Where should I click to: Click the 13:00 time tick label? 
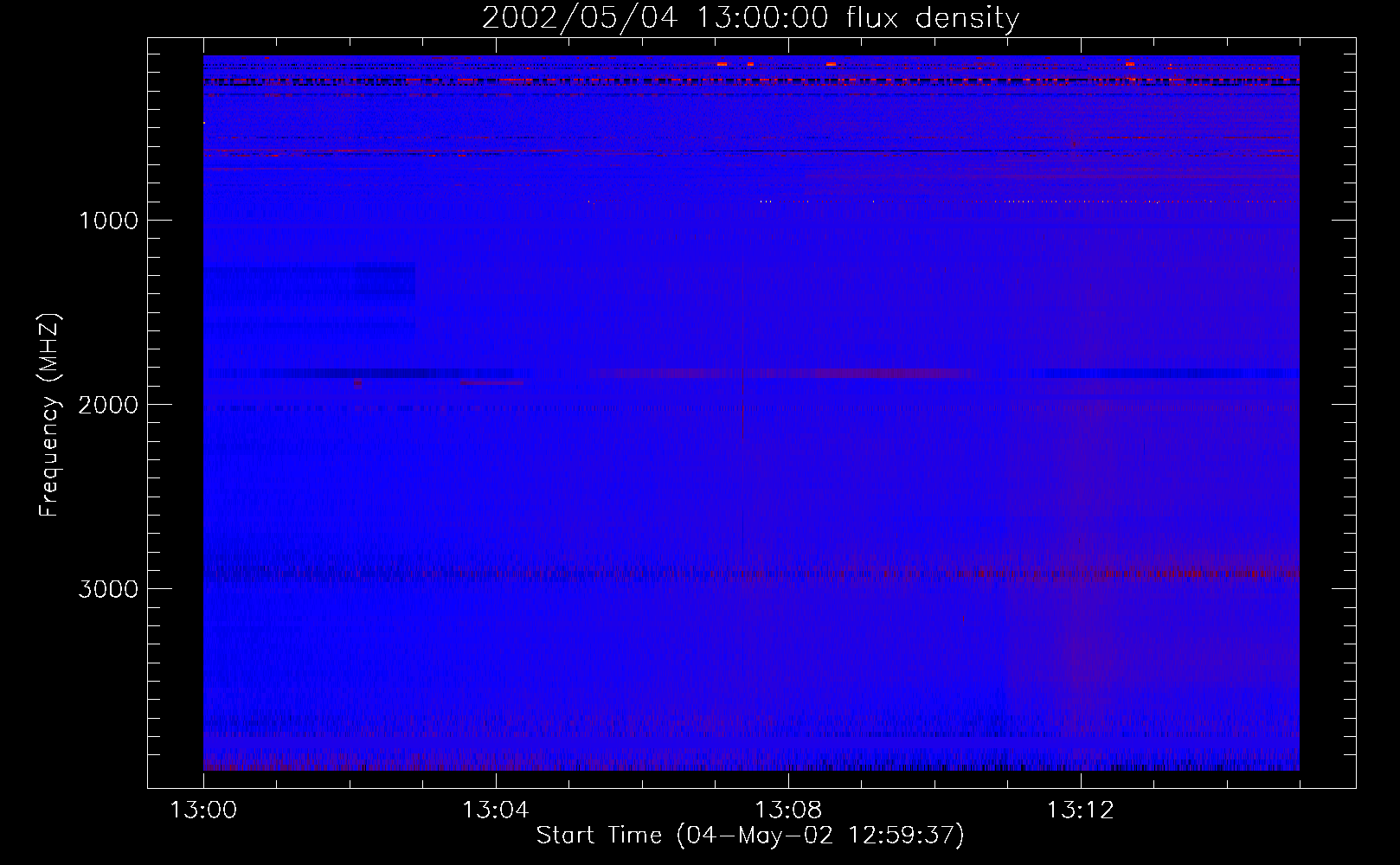203,811
